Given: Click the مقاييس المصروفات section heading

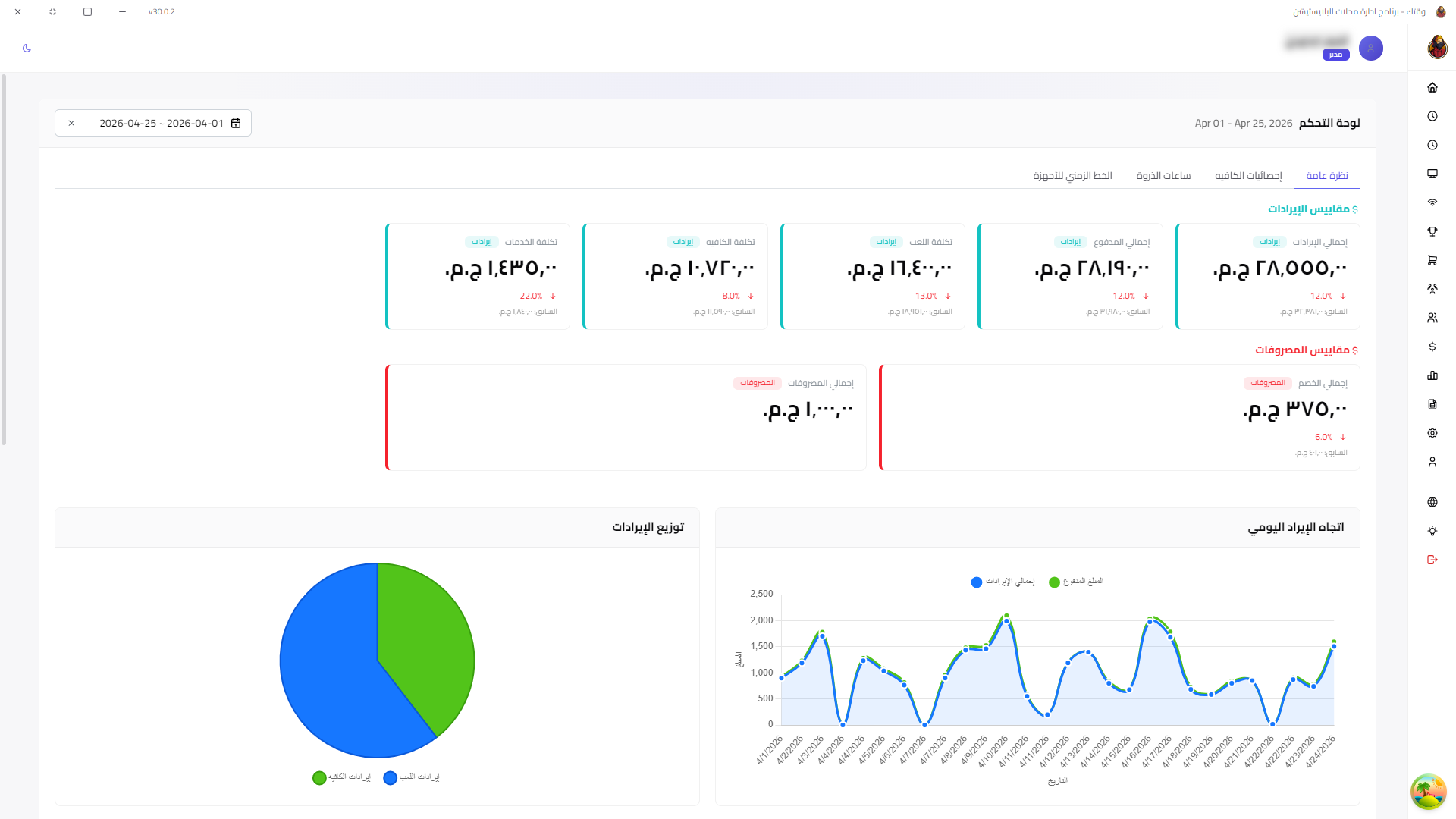Looking at the screenshot, I should coord(1302,350).
